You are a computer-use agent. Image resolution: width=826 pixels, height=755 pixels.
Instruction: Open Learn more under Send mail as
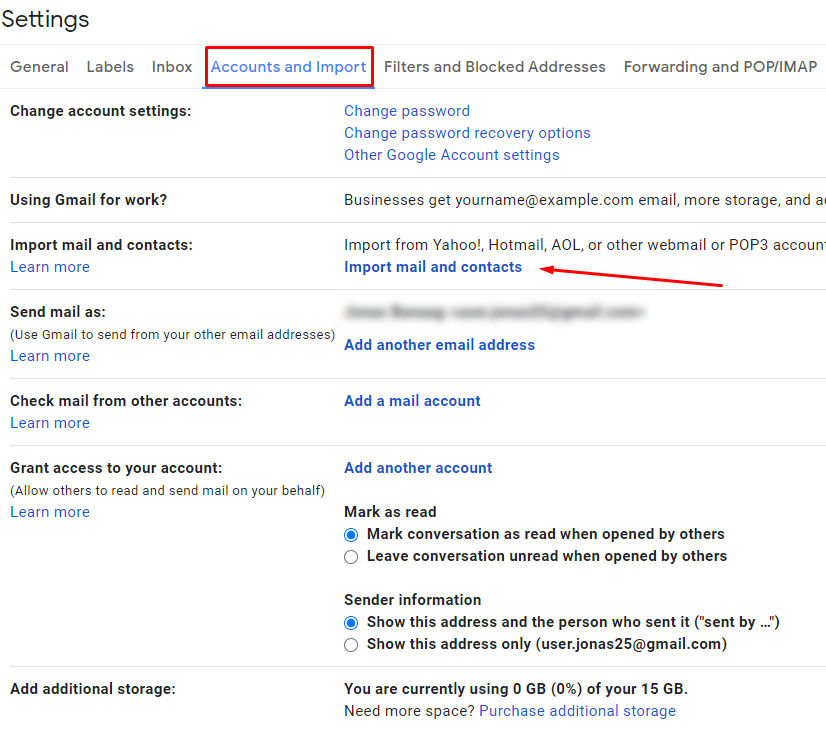tap(50, 356)
